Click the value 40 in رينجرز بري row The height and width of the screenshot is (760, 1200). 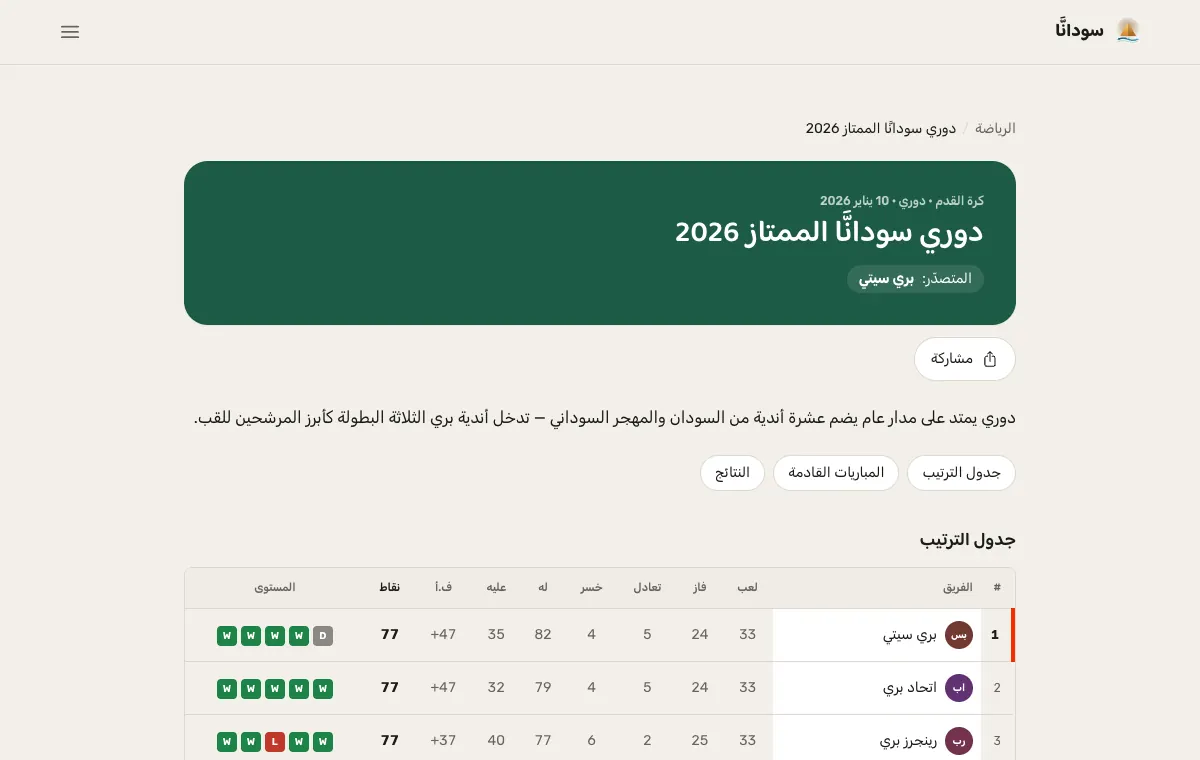(x=496, y=741)
